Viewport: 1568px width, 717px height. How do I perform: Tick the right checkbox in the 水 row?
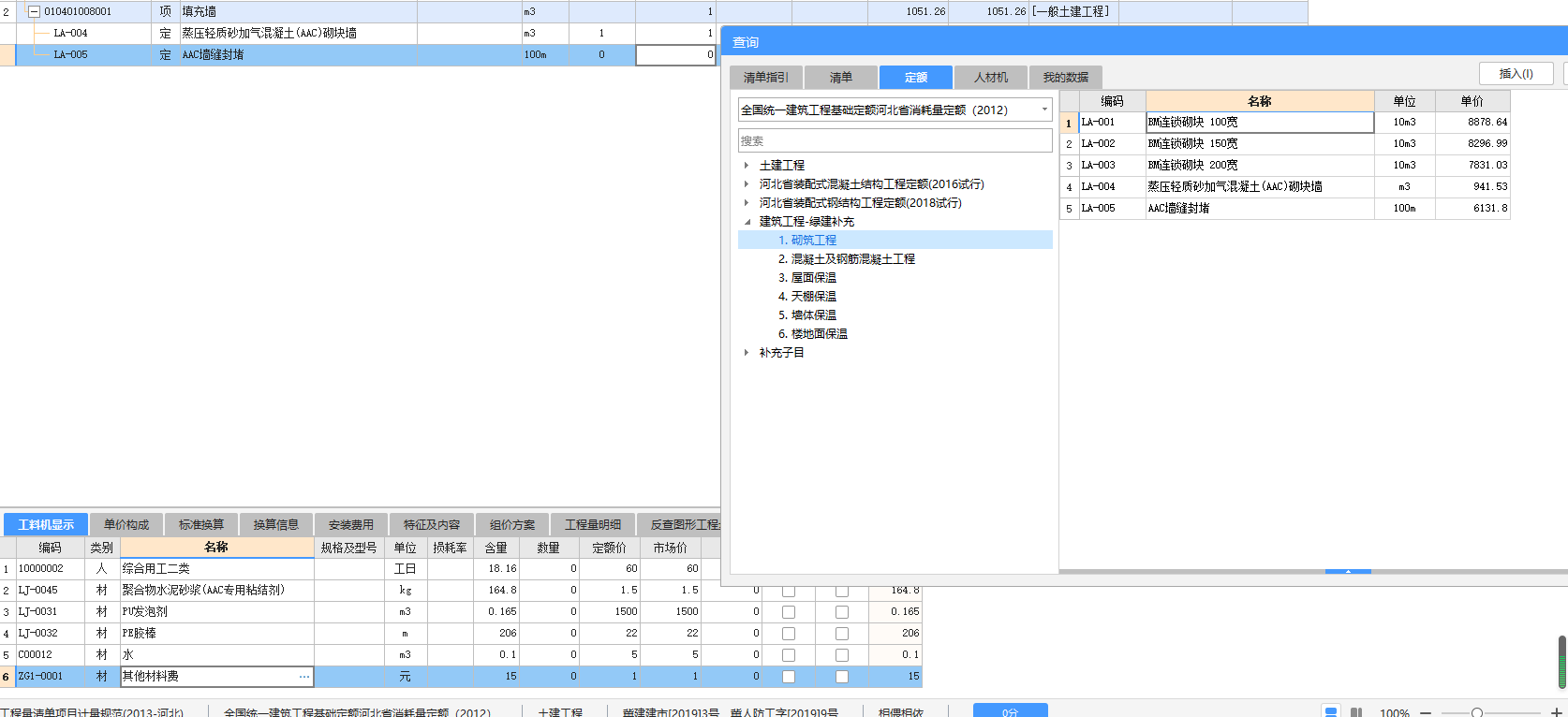tap(842, 655)
